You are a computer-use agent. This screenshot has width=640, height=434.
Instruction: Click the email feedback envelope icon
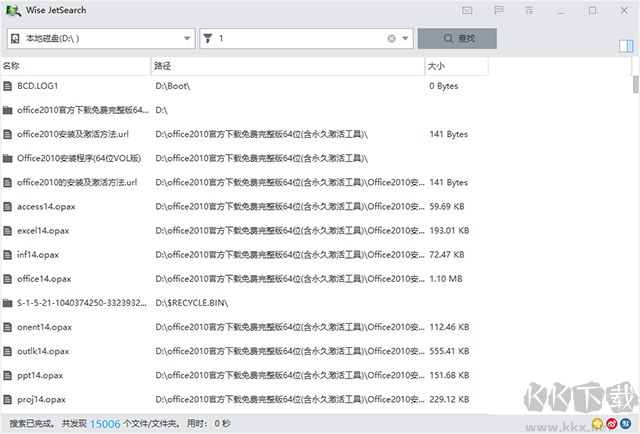467,11
